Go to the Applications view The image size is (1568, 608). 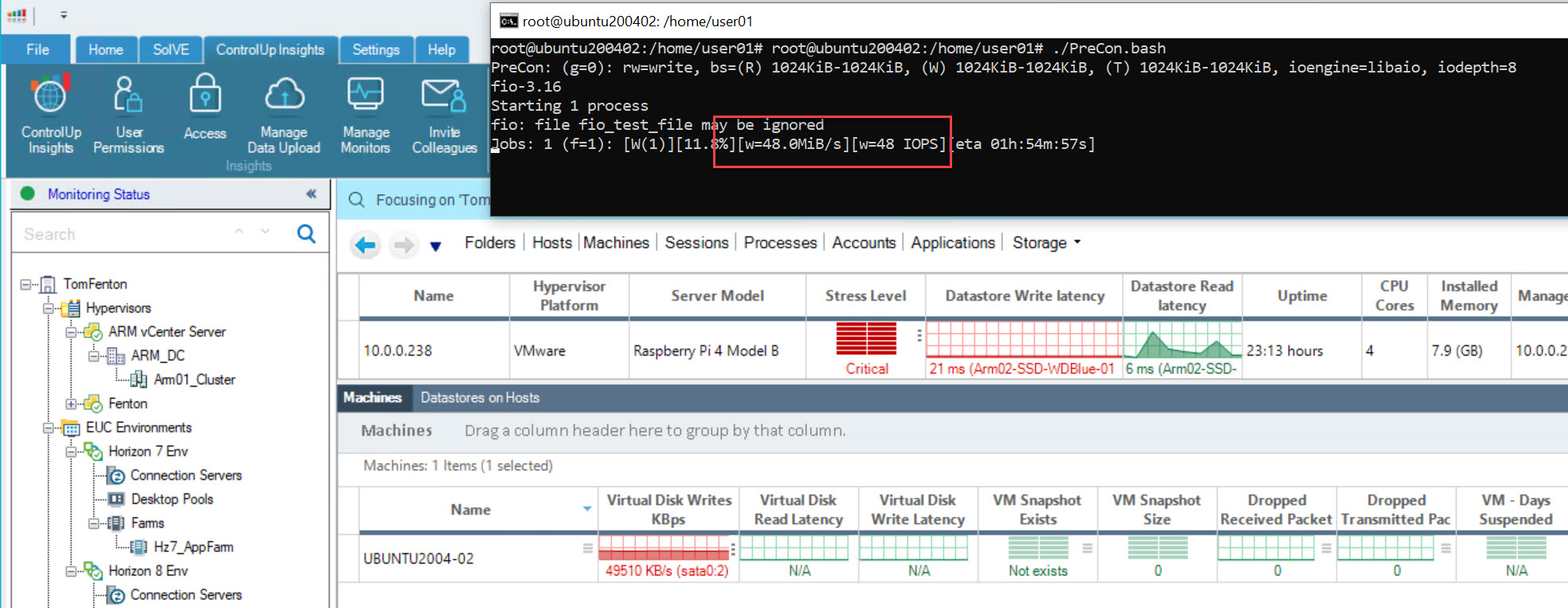coord(953,242)
